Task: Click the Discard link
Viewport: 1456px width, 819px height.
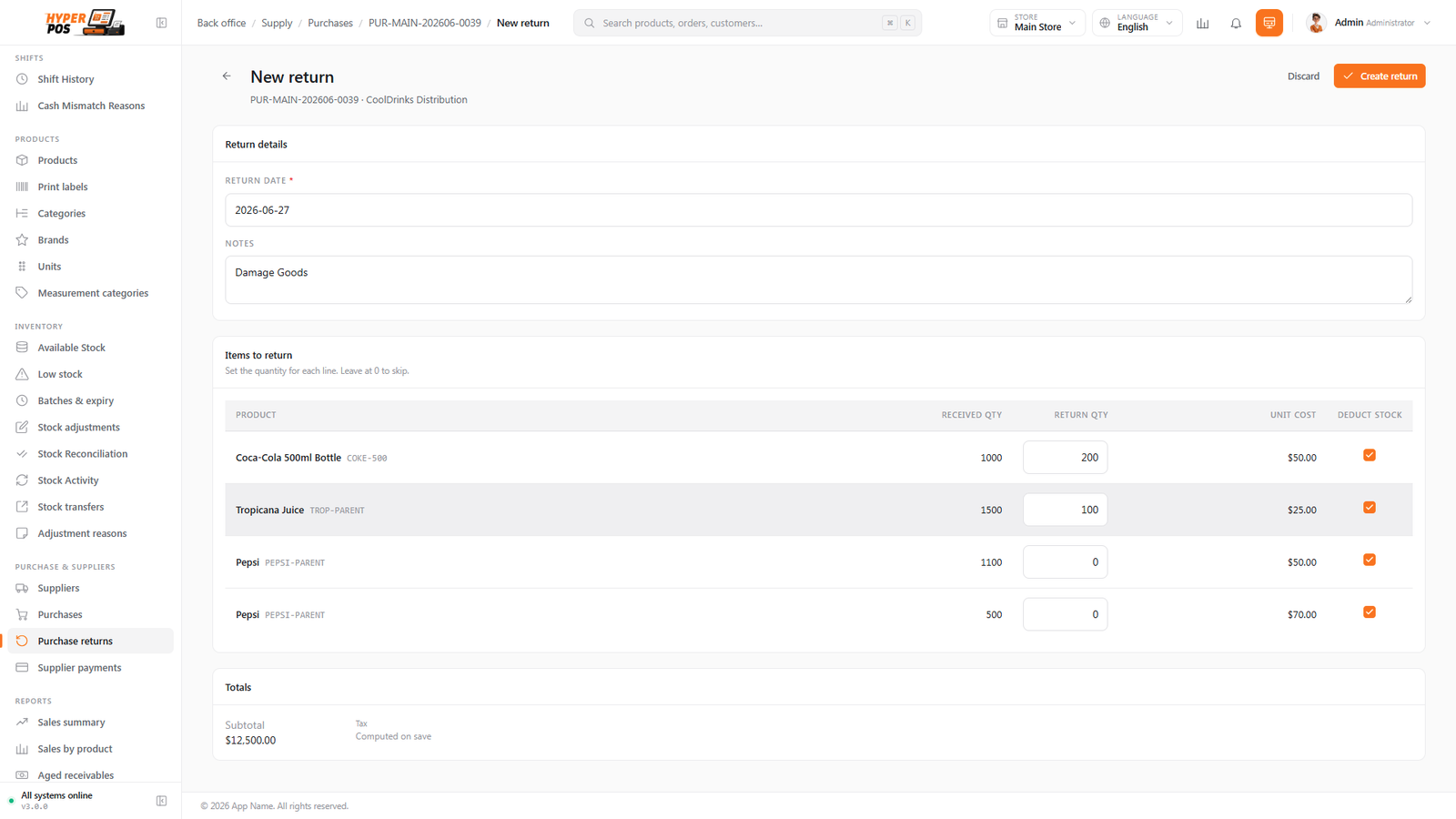Action: 1303,76
